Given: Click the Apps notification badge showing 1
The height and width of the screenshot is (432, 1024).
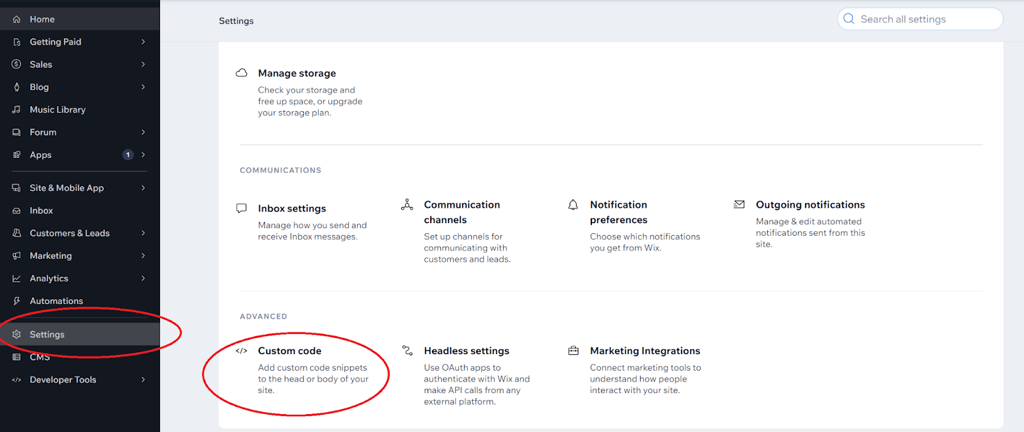Looking at the screenshot, I should [x=128, y=155].
